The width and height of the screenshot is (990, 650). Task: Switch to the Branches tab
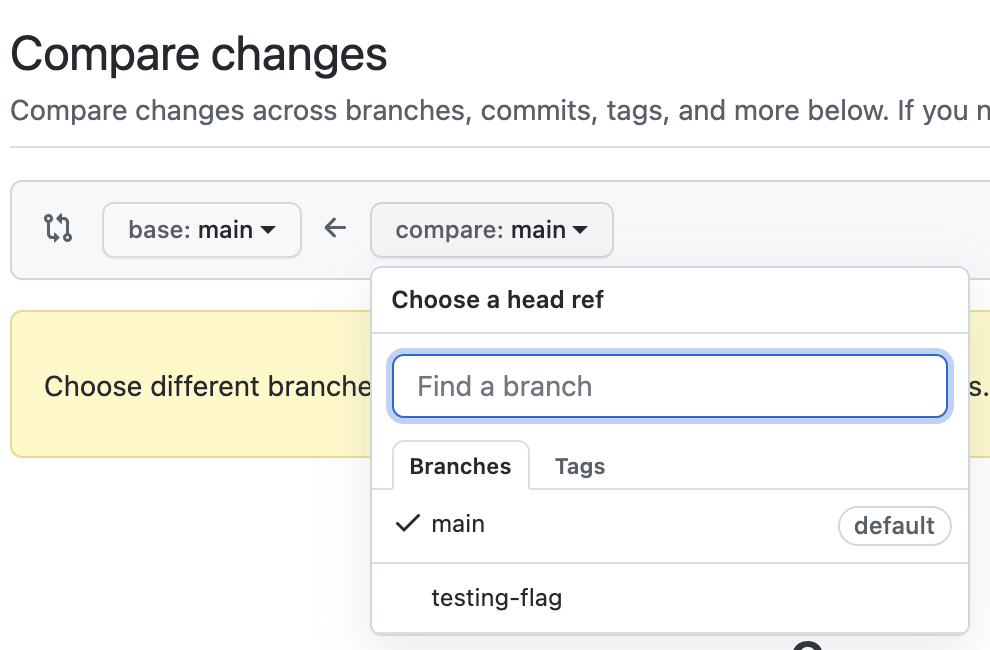point(460,466)
